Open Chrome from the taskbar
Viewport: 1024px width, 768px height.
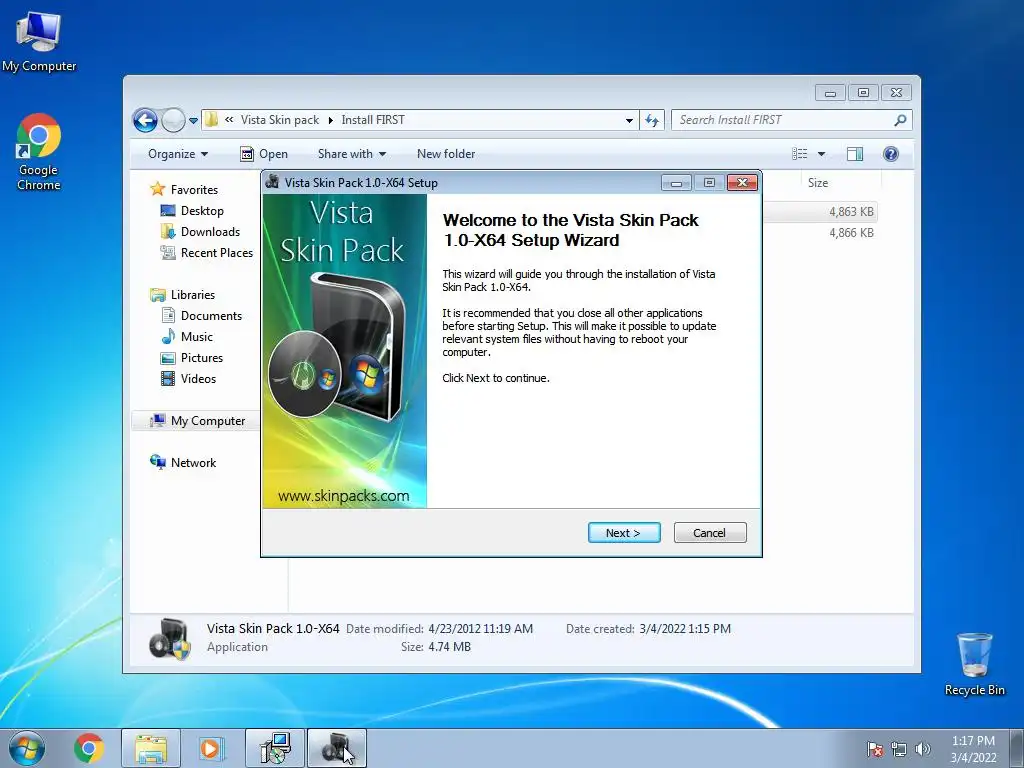(89, 748)
